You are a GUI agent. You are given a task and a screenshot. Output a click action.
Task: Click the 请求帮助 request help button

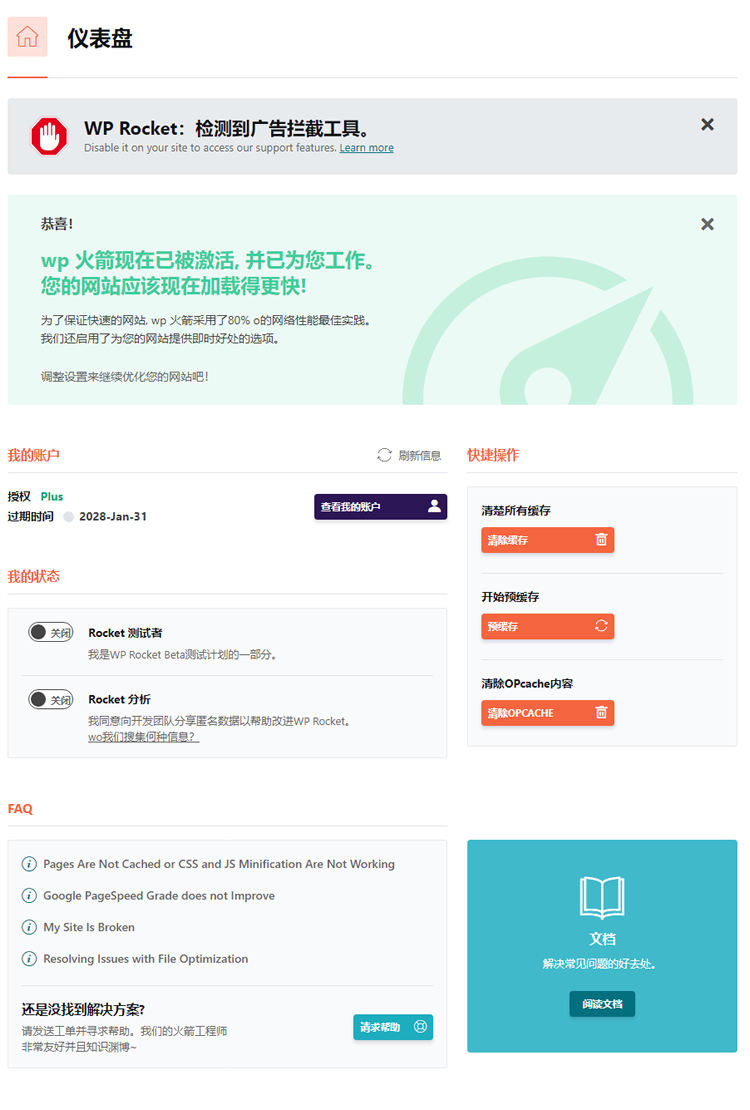tap(393, 1027)
